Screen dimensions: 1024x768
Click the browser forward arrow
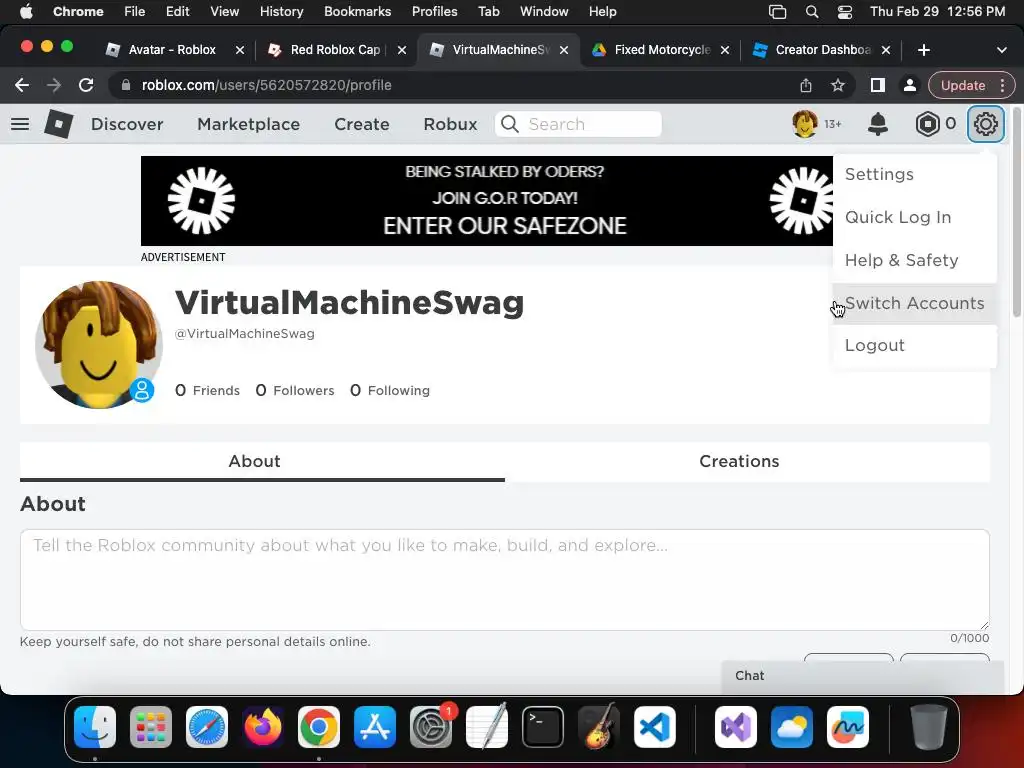tap(54, 85)
